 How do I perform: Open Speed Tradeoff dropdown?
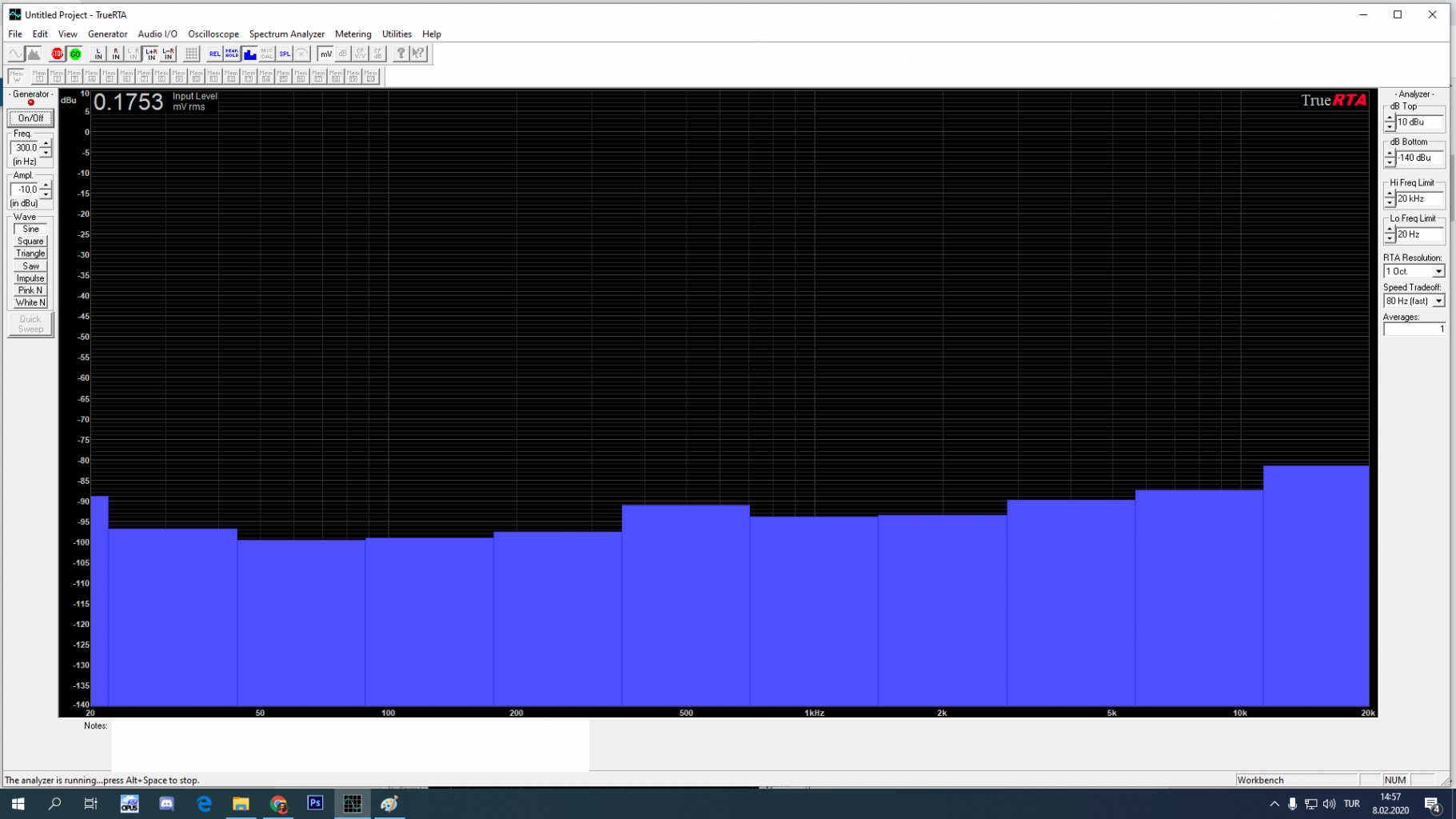click(1438, 301)
